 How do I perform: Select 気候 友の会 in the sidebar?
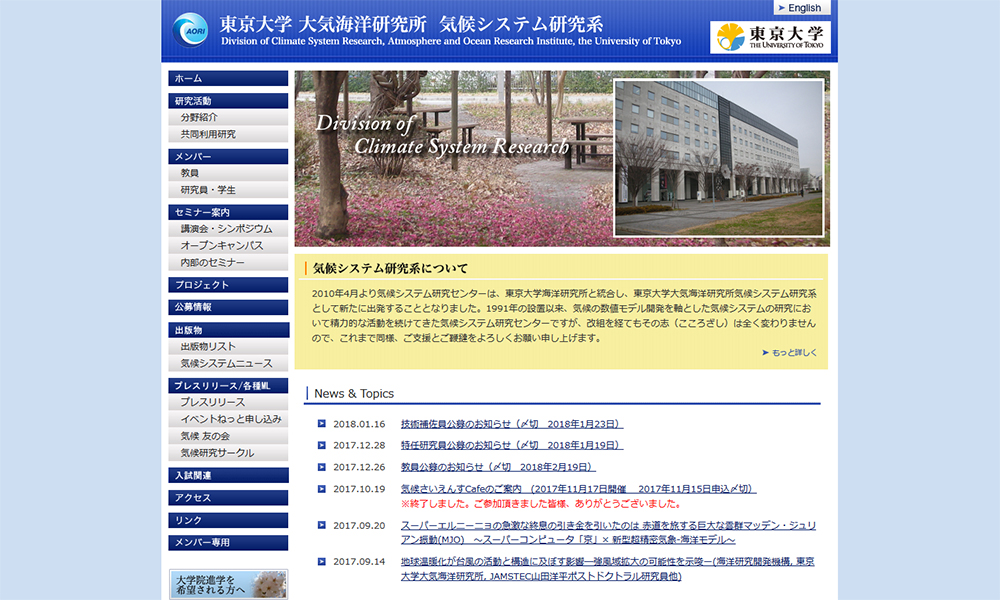click(x=228, y=435)
